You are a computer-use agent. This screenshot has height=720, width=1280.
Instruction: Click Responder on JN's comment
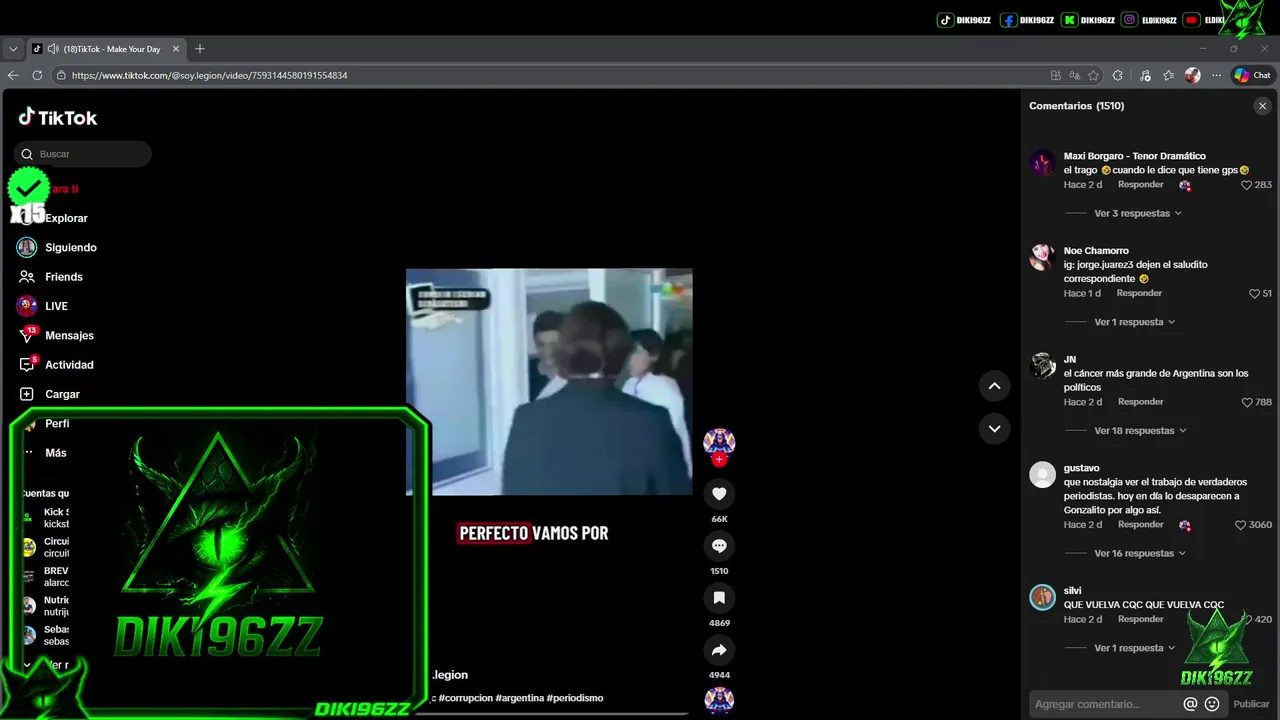[x=1140, y=402]
